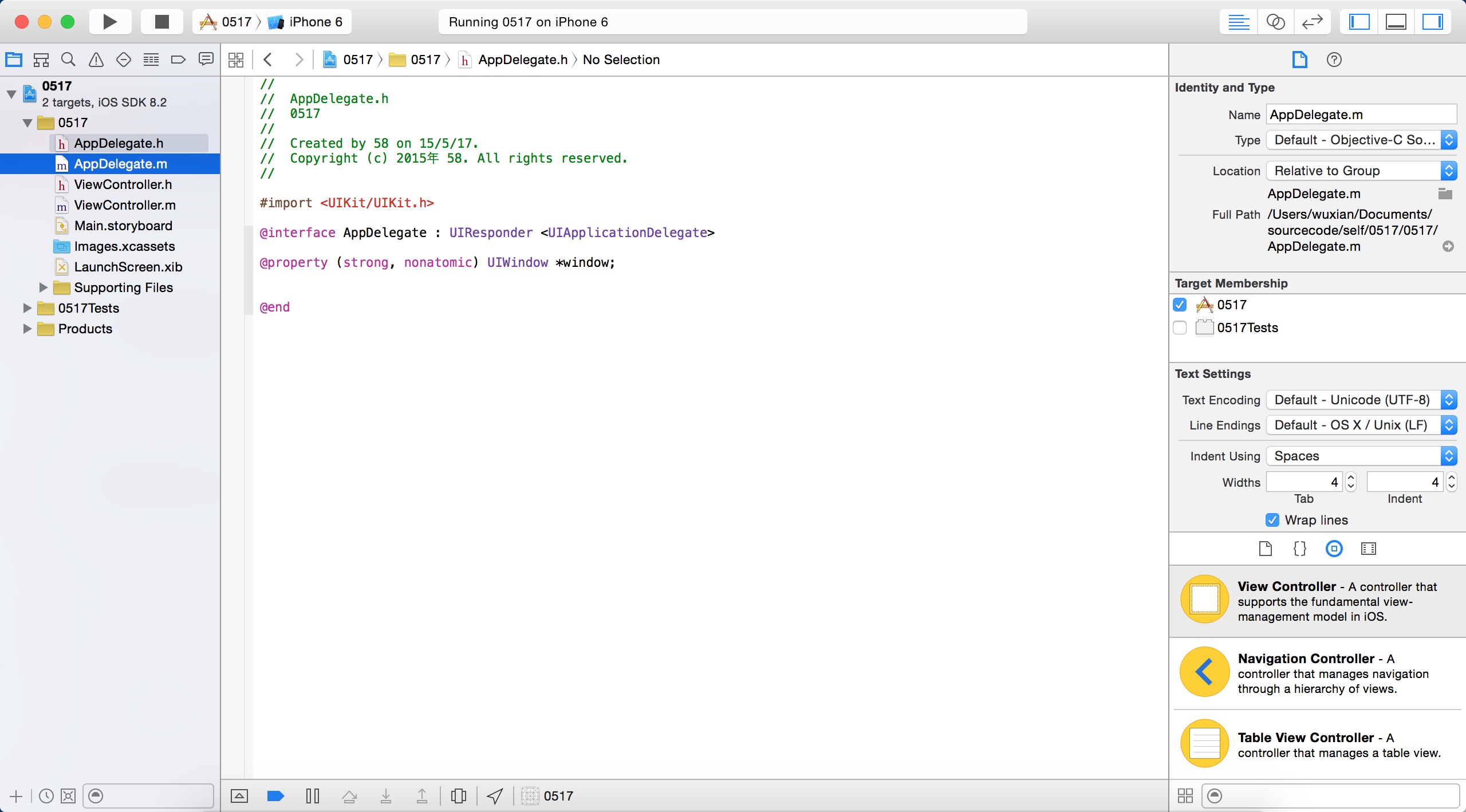
Task: Pause program execution
Action: (312, 796)
